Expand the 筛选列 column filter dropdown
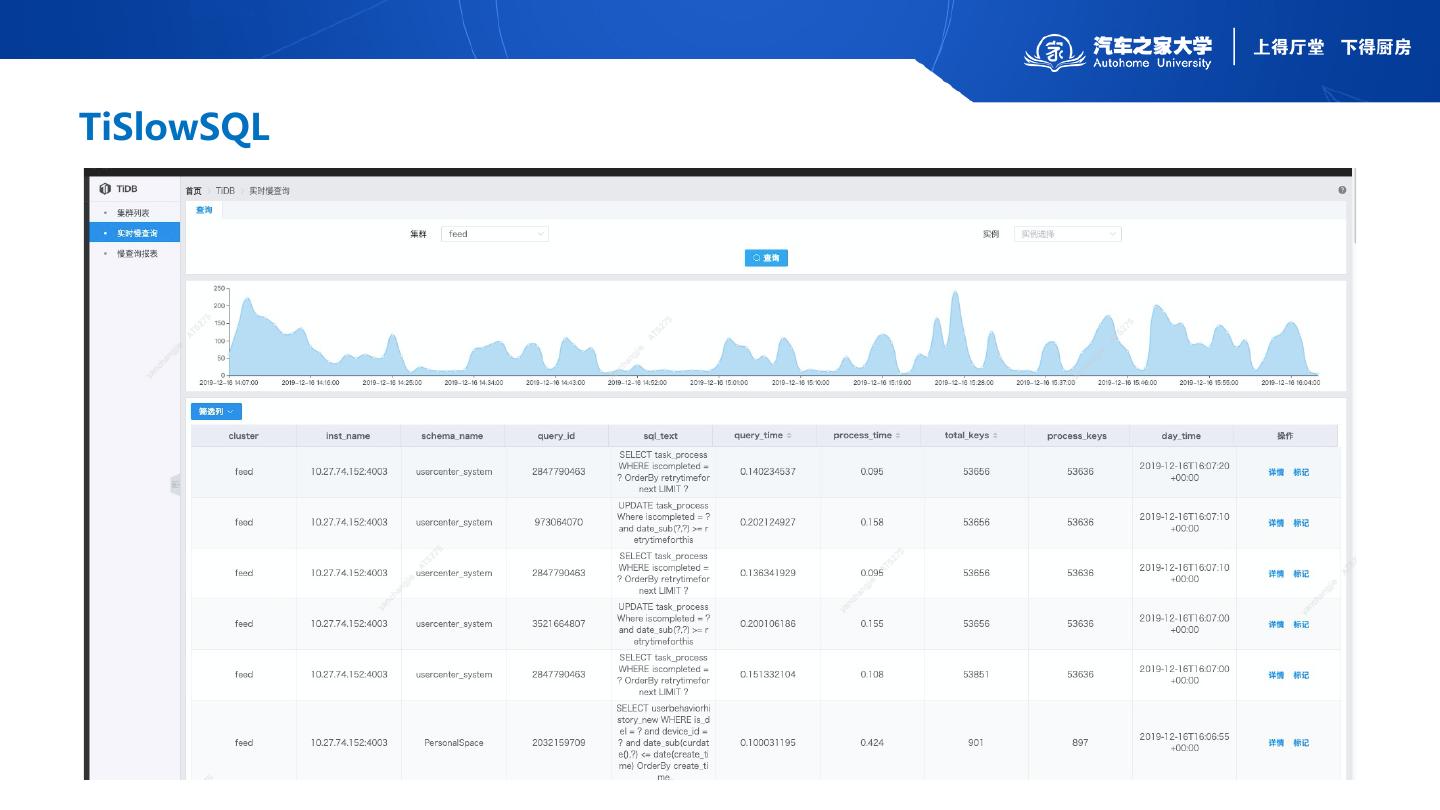 (x=216, y=411)
